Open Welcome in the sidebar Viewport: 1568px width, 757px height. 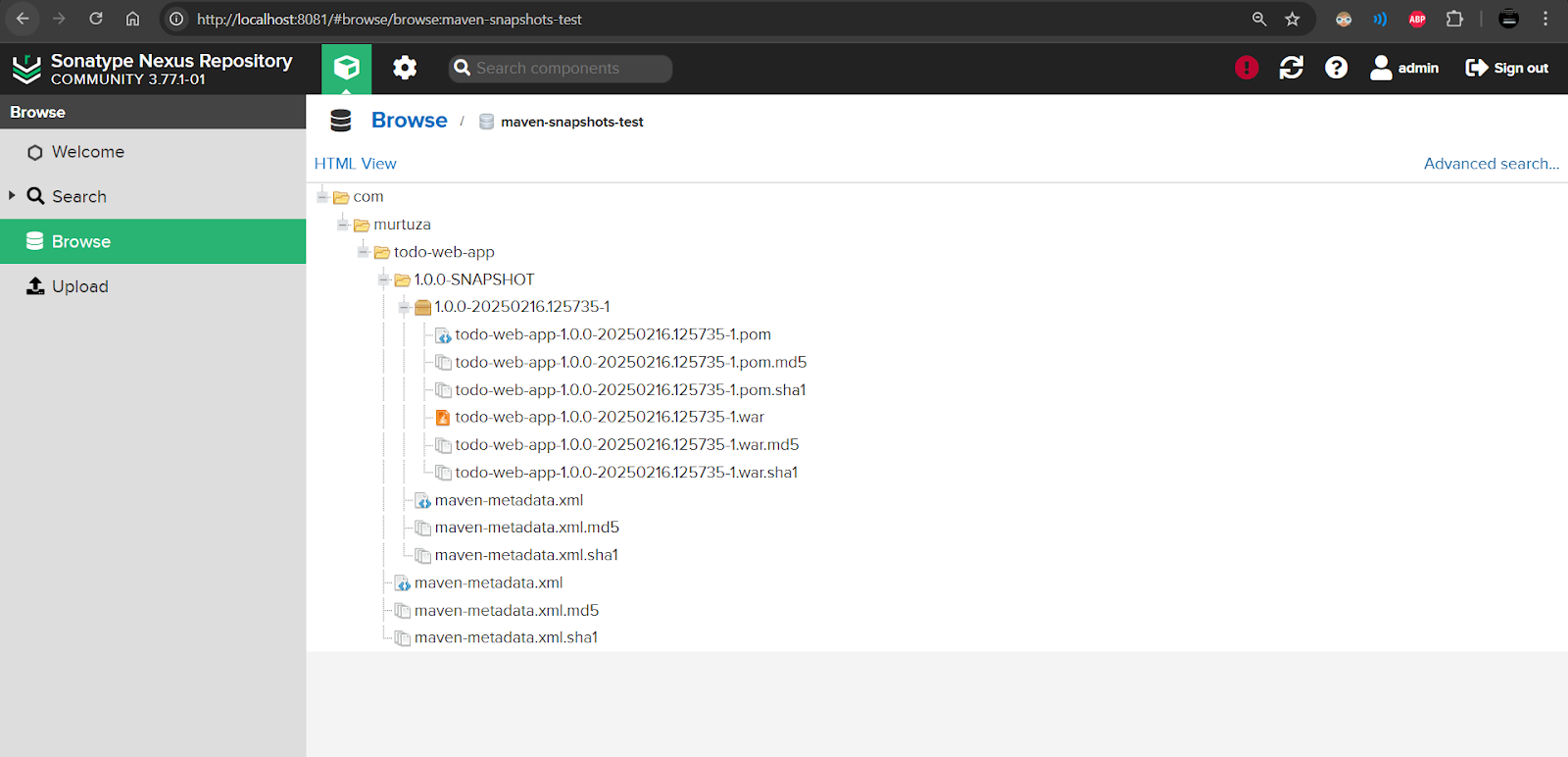point(153,152)
